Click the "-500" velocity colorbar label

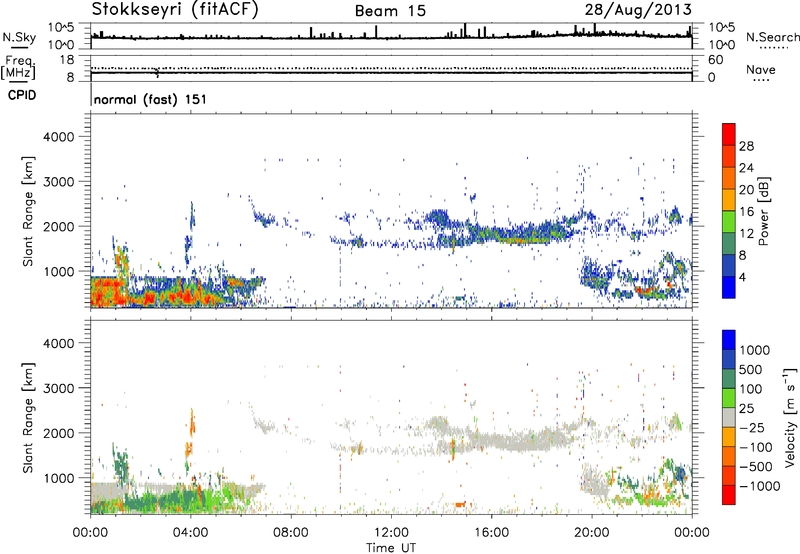tap(756, 467)
